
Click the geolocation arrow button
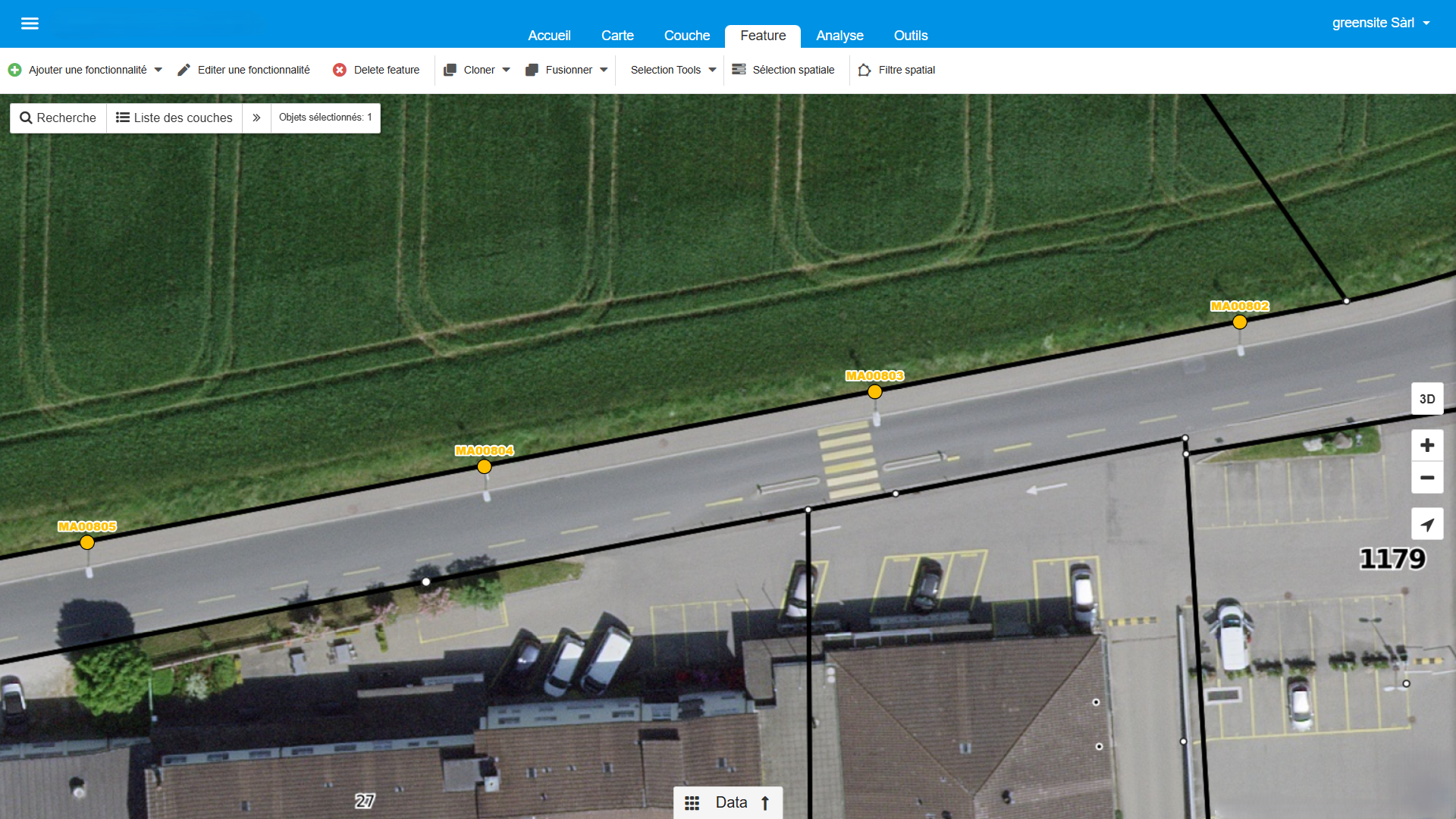click(x=1426, y=524)
